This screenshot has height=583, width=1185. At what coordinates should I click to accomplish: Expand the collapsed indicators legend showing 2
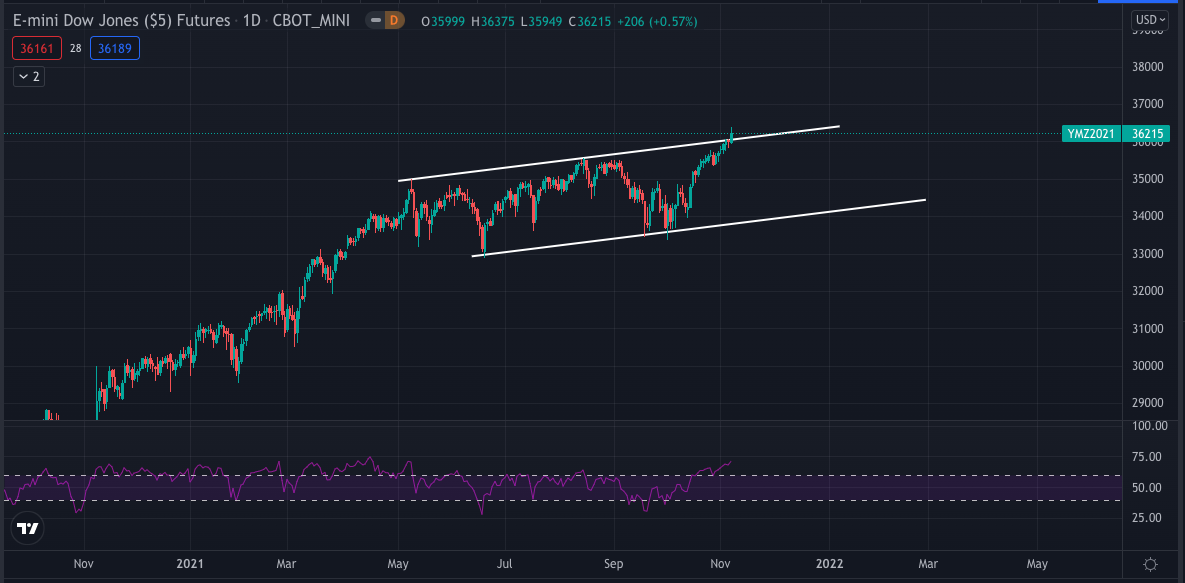click(x=29, y=76)
